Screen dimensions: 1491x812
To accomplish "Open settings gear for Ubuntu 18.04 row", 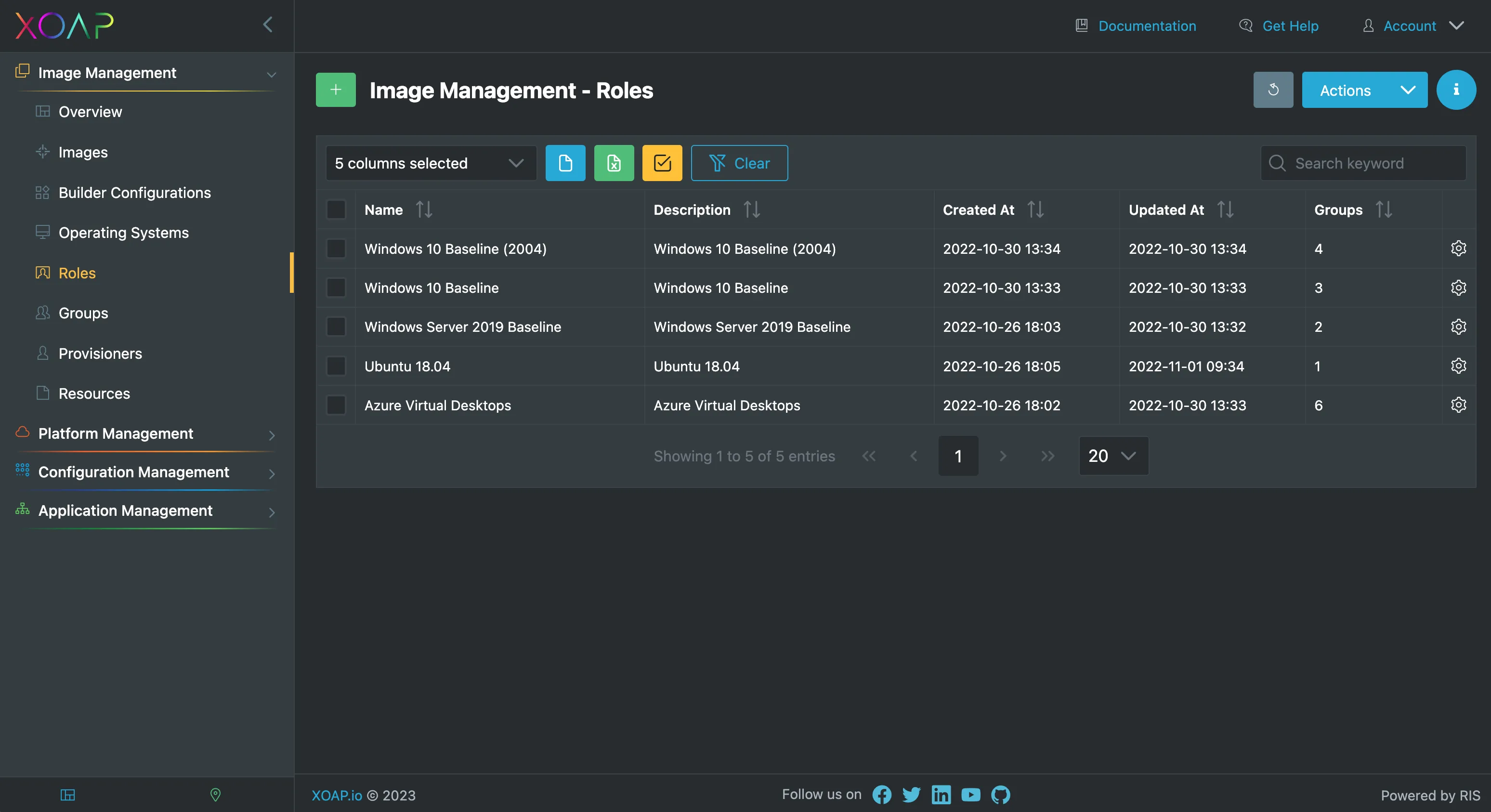I will [x=1458, y=366].
